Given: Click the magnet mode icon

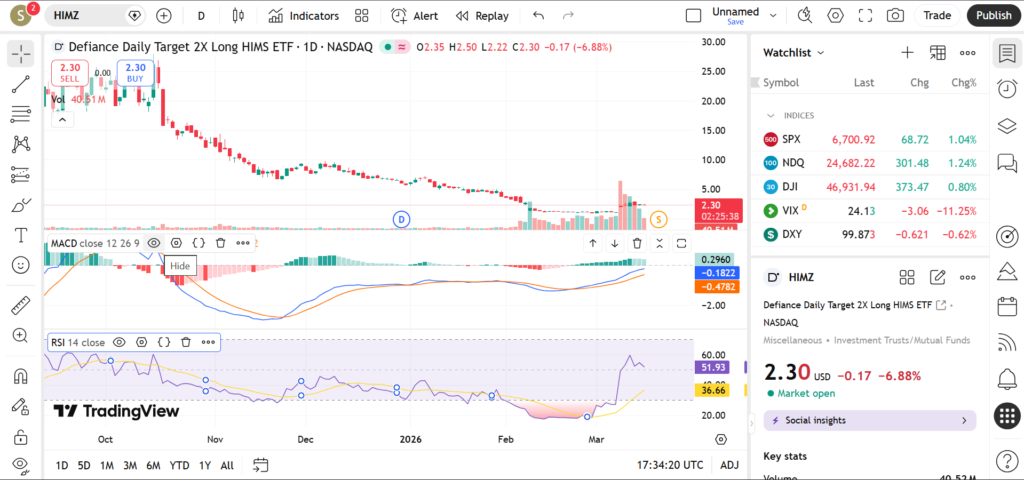Looking at the screenshot, I should [x=20, y=377].
